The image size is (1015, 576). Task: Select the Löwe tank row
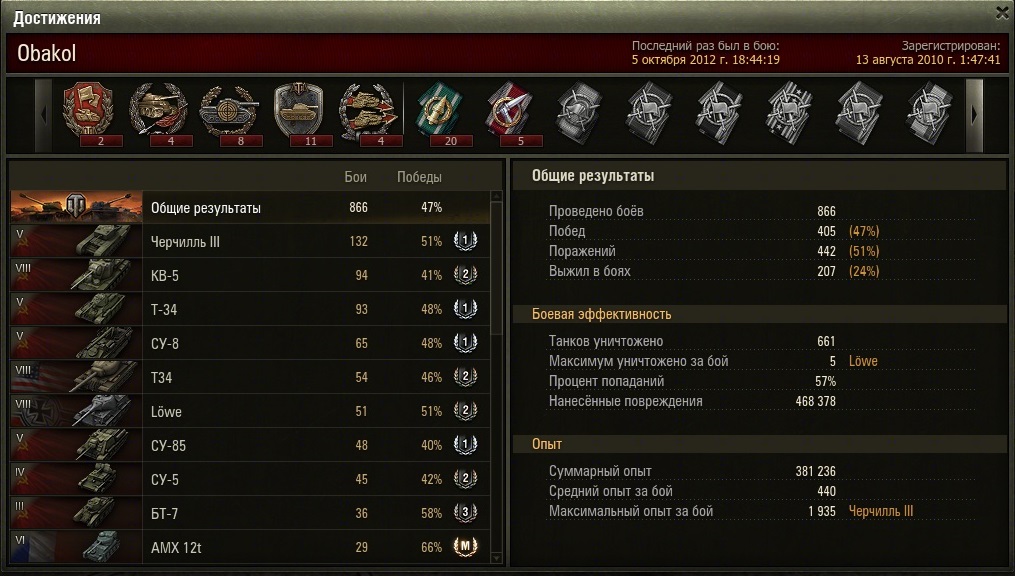250,411
